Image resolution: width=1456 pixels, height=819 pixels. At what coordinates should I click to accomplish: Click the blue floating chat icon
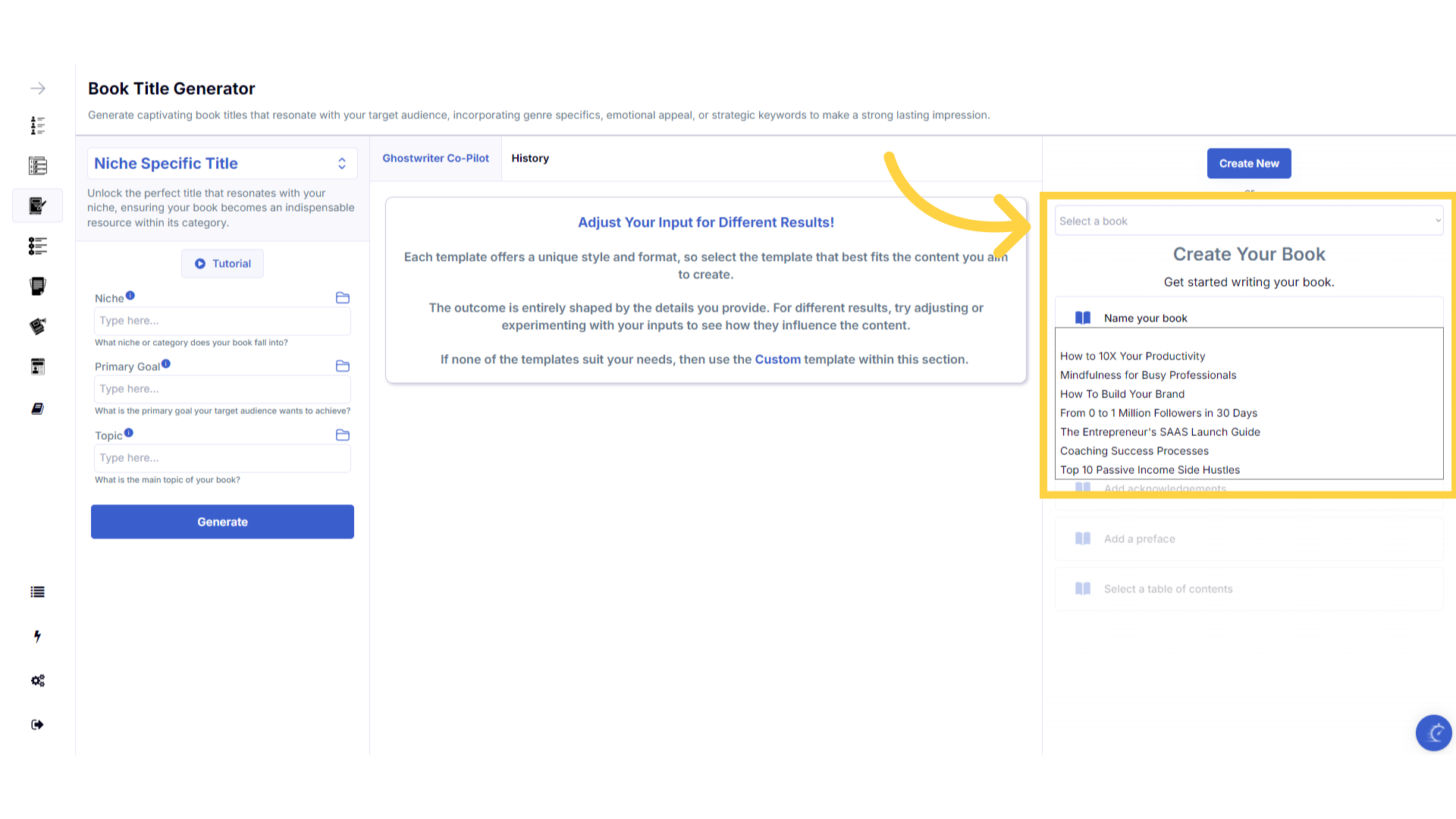click(1433, 733)
